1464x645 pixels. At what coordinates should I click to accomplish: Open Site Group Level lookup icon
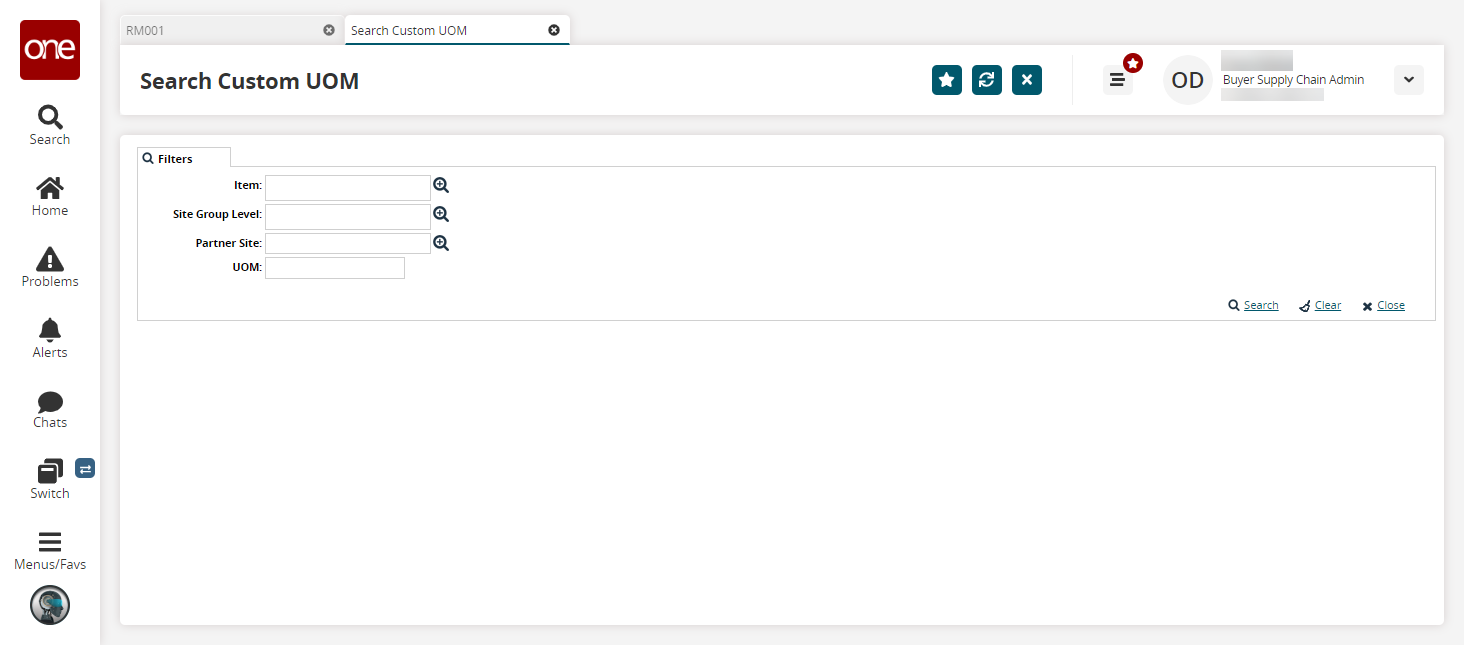[441, 214]
